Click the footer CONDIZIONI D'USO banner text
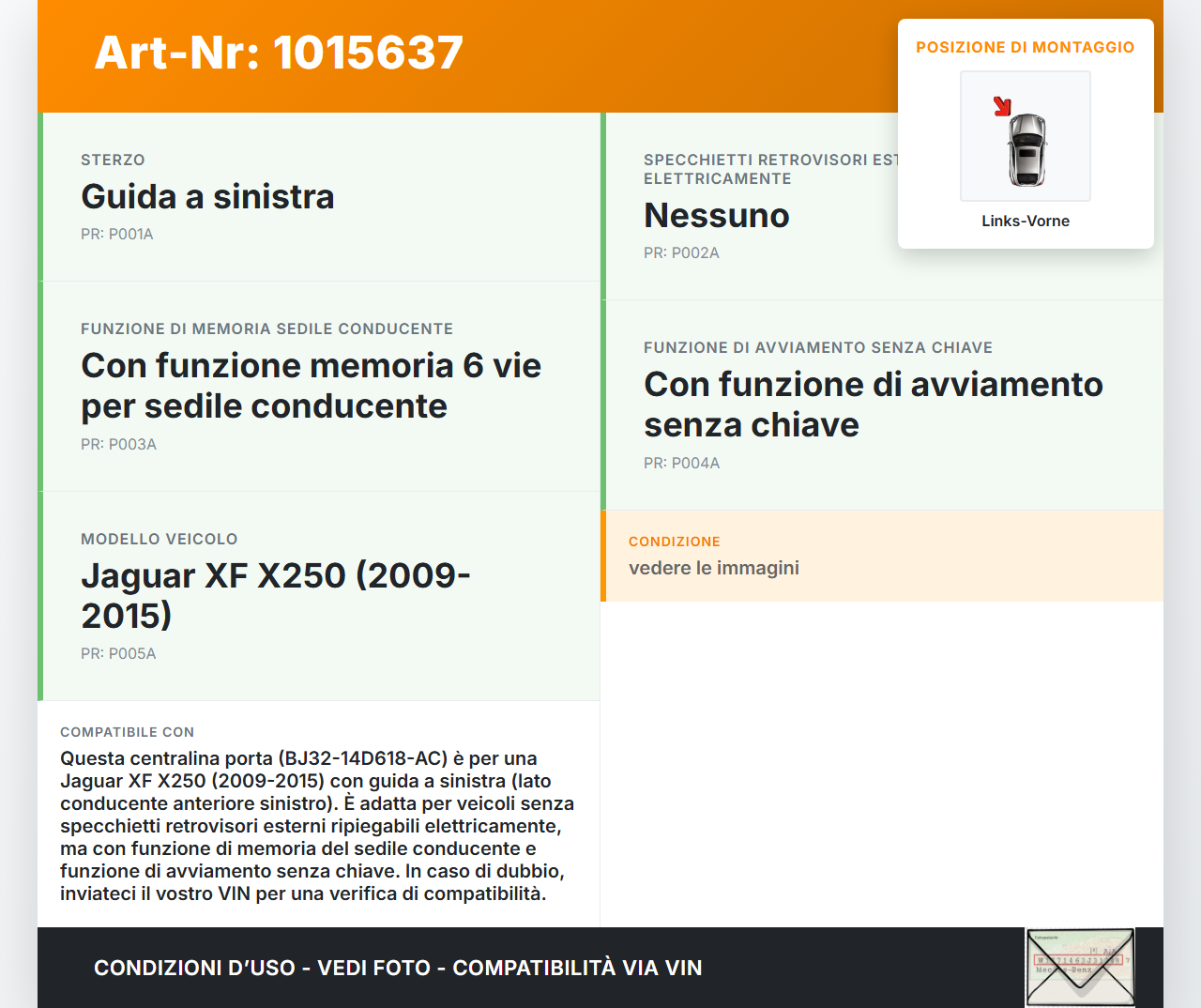Screen dimensions: 1201x1008 [398, 968]
